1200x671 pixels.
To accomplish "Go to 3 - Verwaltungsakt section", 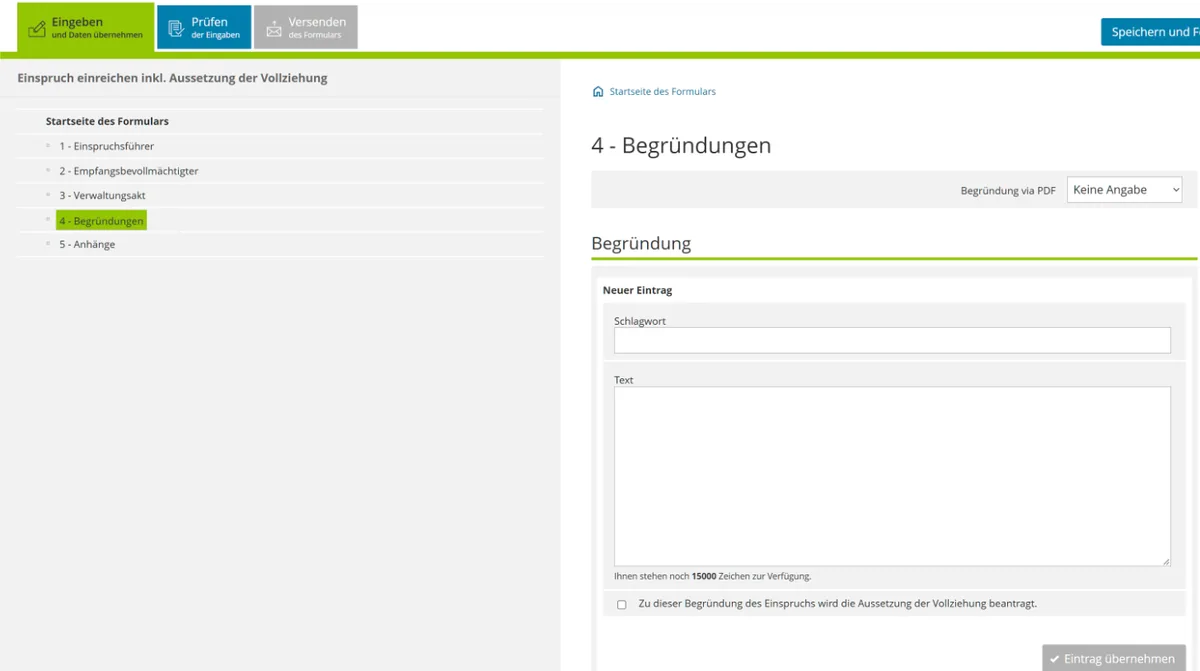I will point(102,195).
